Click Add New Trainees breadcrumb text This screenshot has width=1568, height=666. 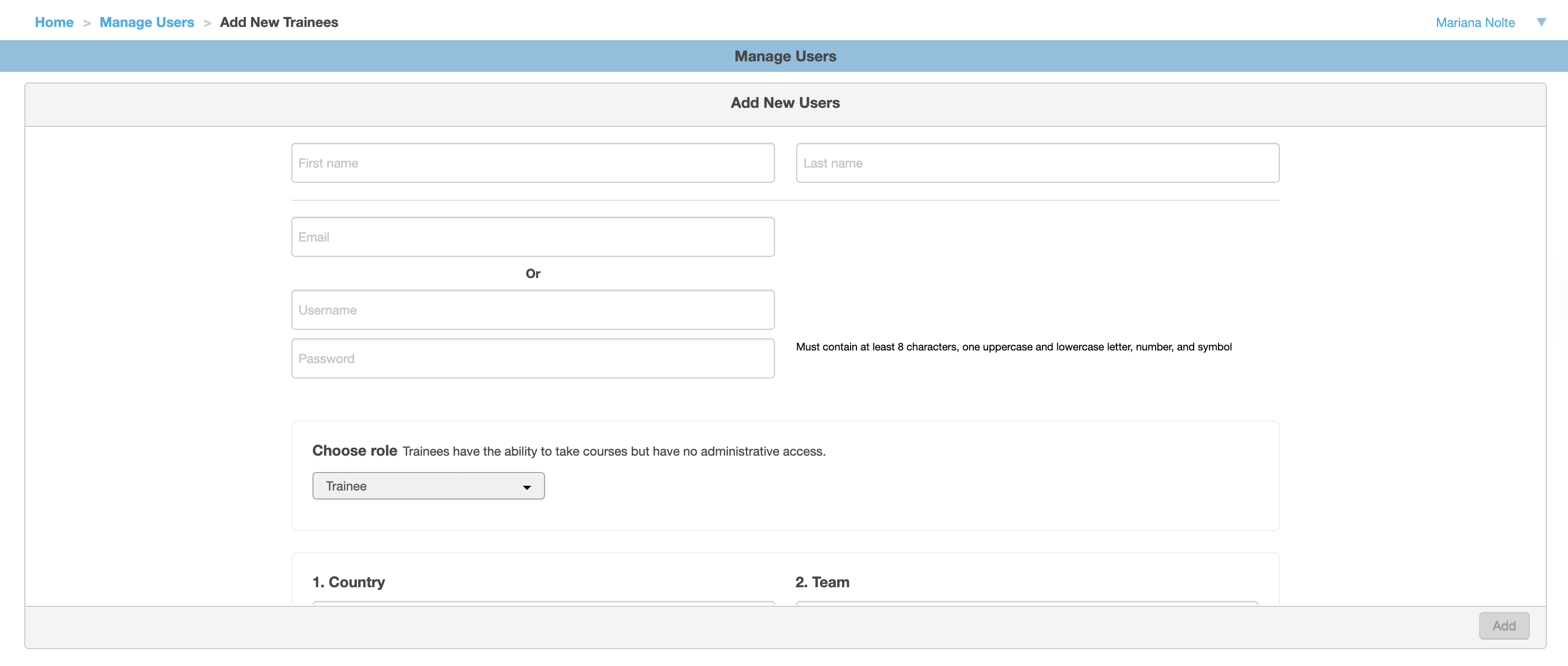click(279, 23)
